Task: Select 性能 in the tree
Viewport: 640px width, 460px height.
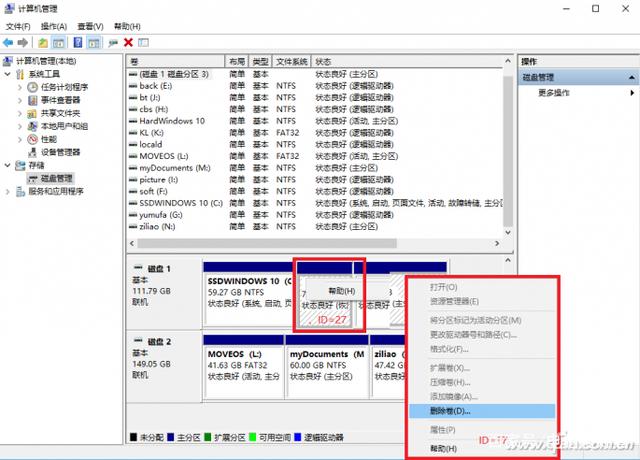Action: click(x=49, y=139)
